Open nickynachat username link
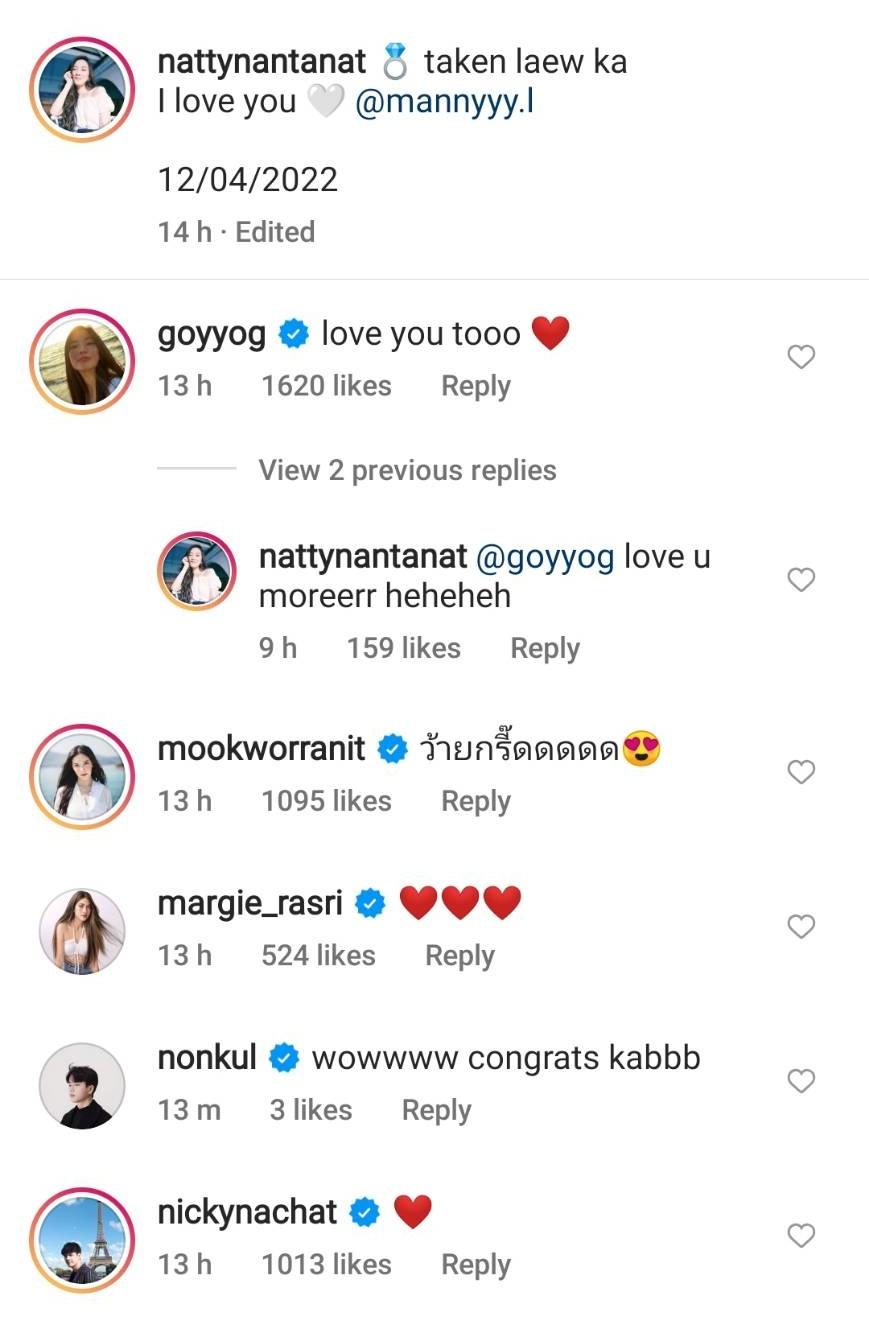 pyautogui.click(x=247, y=1213)
